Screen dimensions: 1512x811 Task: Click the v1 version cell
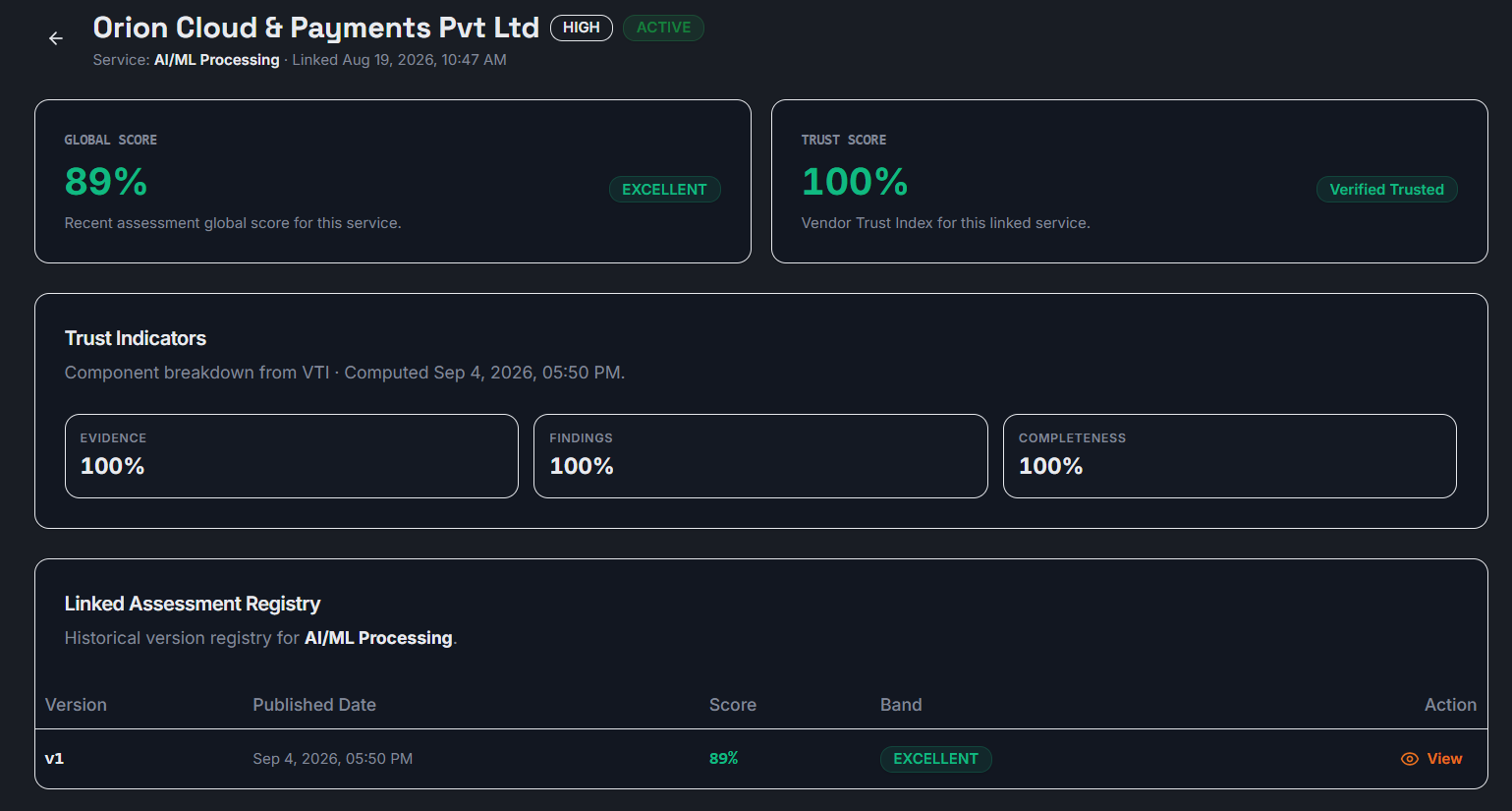click(55, 759)
